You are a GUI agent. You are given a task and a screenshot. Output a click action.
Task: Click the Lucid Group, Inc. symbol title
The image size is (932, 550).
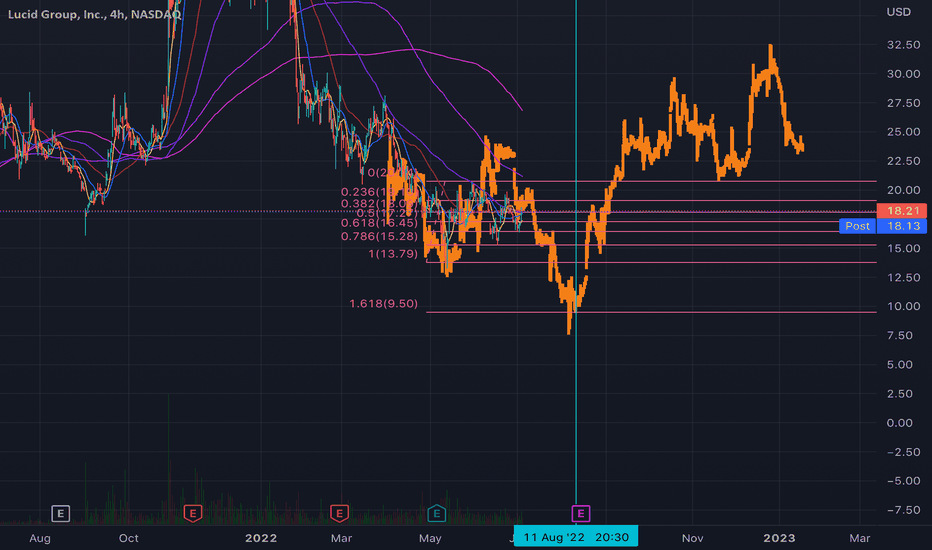click(x=95, y=14)
